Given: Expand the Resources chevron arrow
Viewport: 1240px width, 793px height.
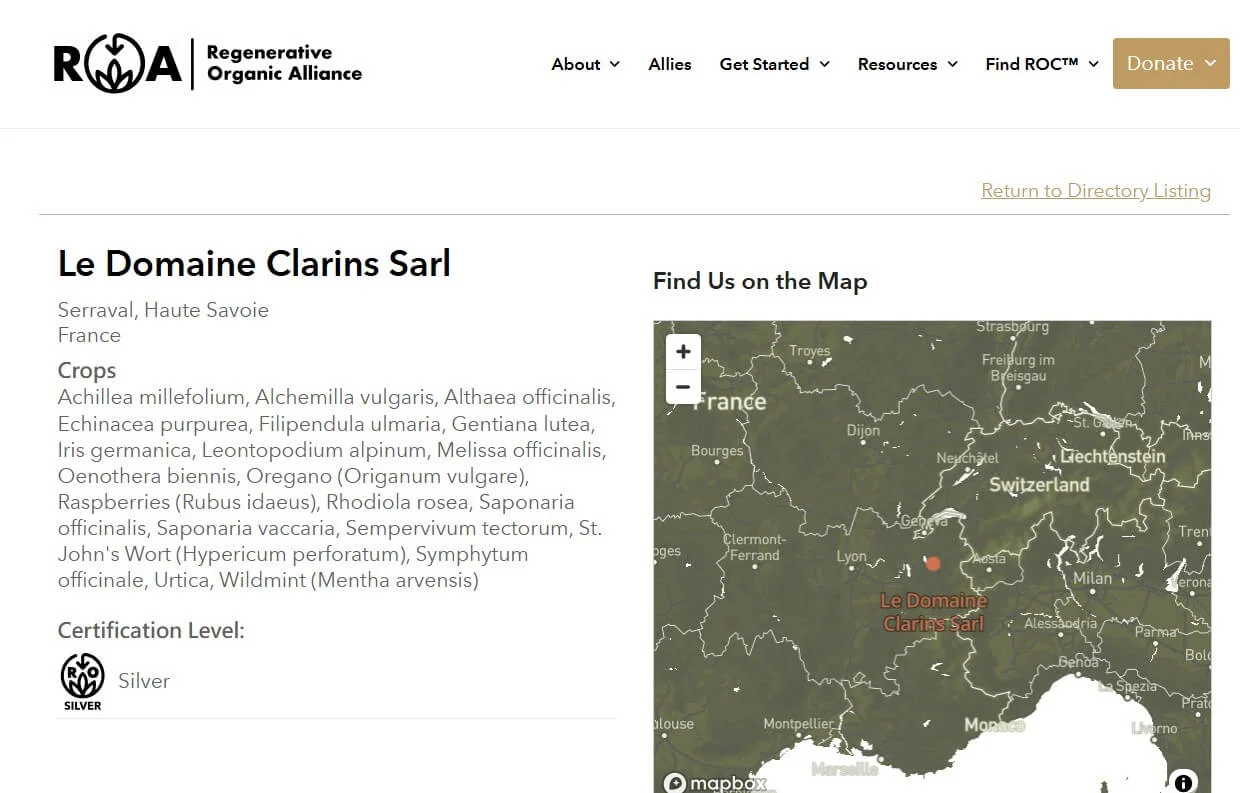Looking at the screenshot, I should pos(952,64).
